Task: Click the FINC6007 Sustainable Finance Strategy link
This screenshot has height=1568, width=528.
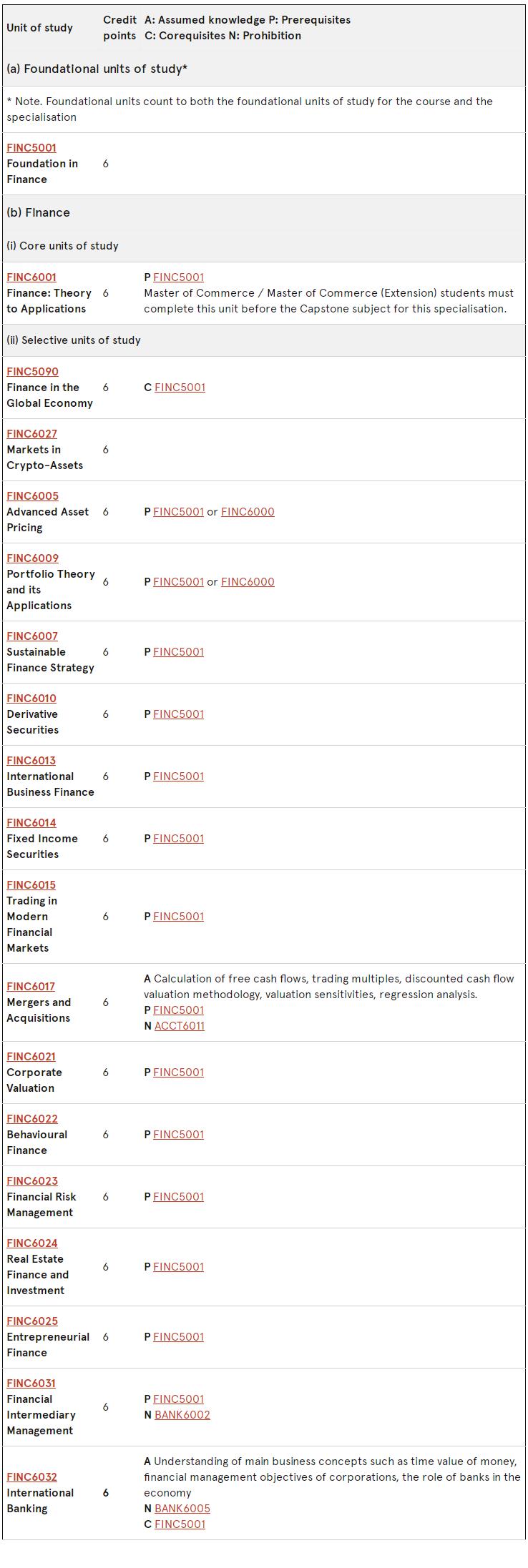Action: pyautogui.click(x=32, y=636)
